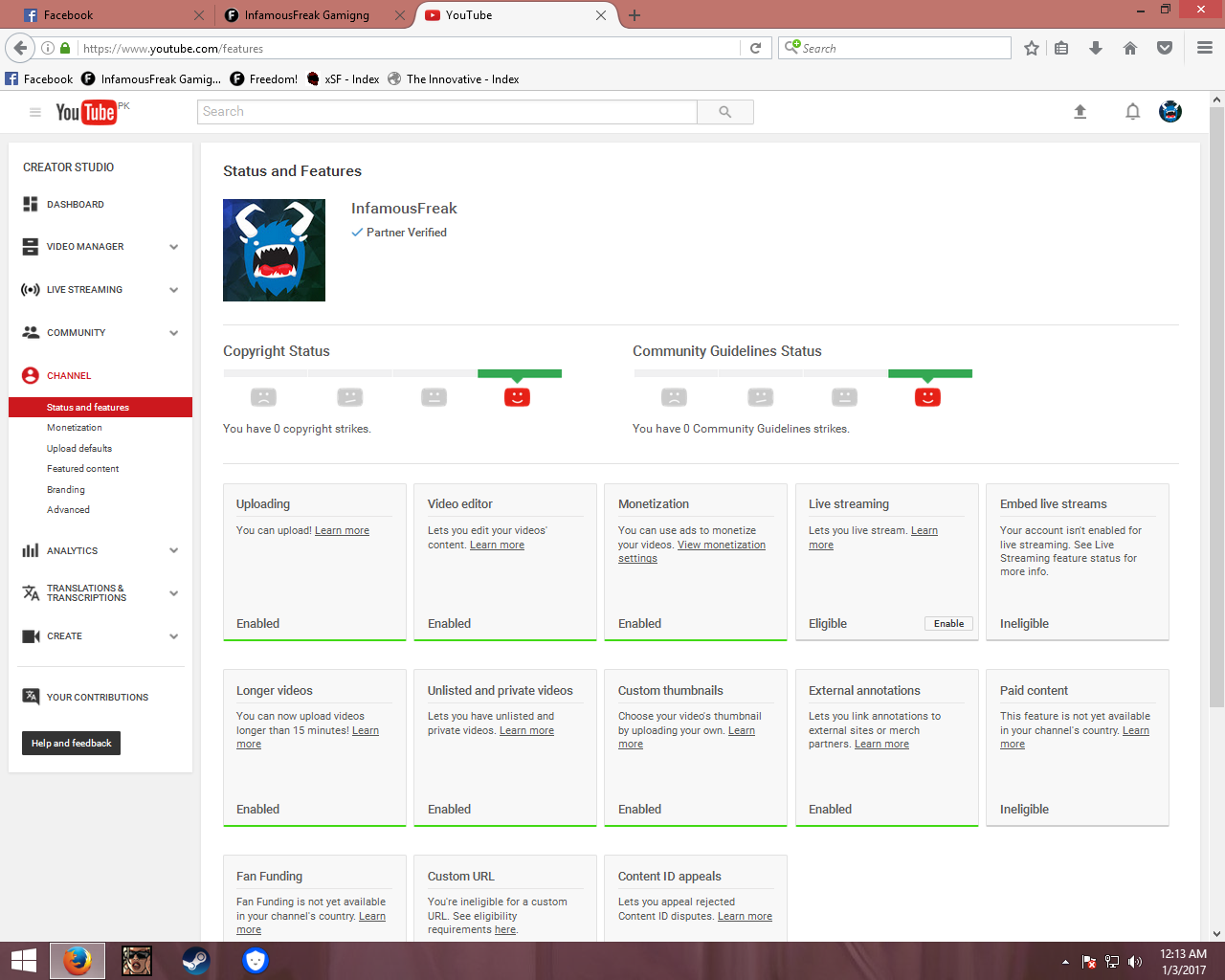1225x980 pixels.
Task: Click the YouTube logo
Action: pyautogui.click(x=86, y=112)
